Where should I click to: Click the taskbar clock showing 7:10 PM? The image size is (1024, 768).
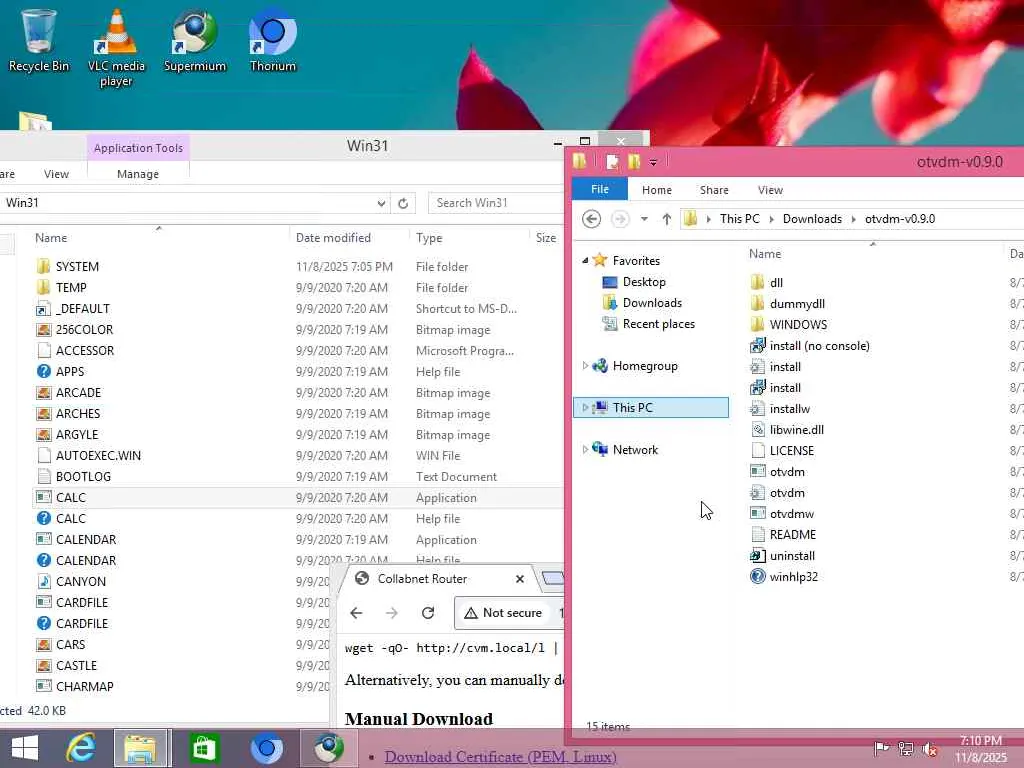(980, 748)
